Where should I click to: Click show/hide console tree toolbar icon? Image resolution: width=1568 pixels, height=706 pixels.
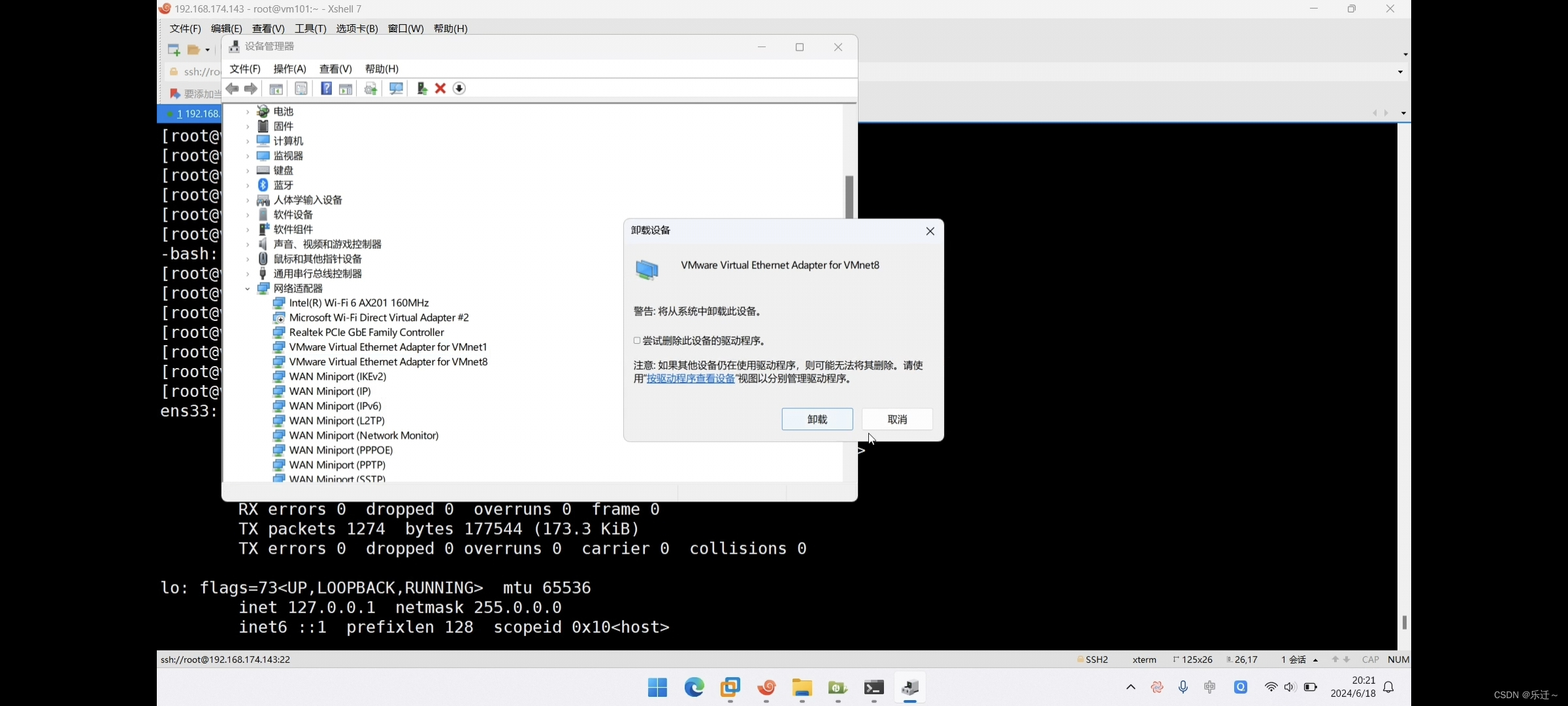276,89
